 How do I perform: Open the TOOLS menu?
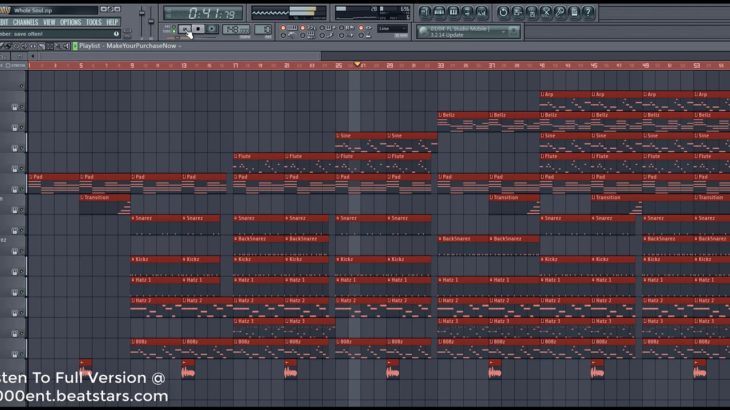(94, 22)
